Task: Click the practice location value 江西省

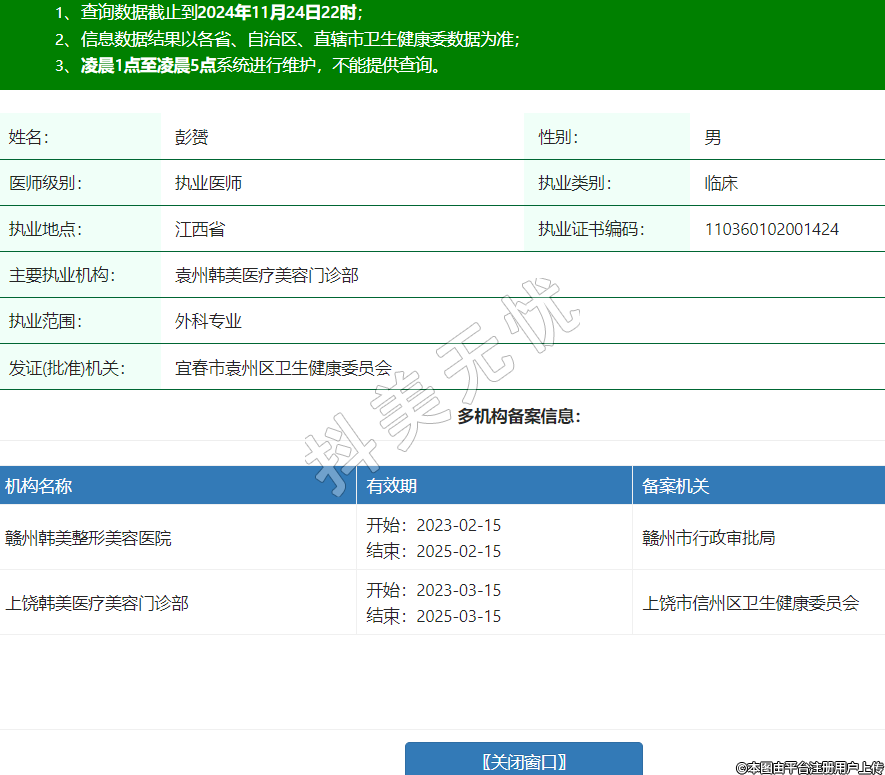Action: click(200, 230)
